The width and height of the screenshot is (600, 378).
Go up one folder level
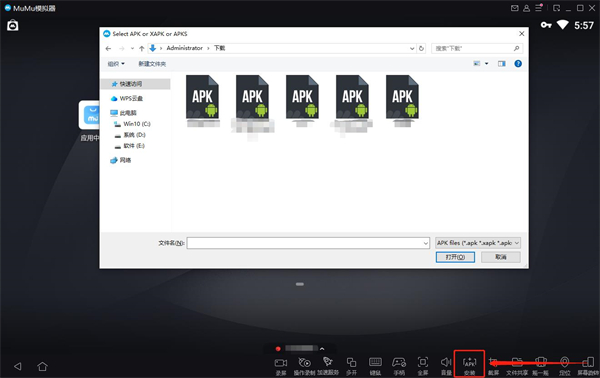pyautogui.click(x=142, y=48)
